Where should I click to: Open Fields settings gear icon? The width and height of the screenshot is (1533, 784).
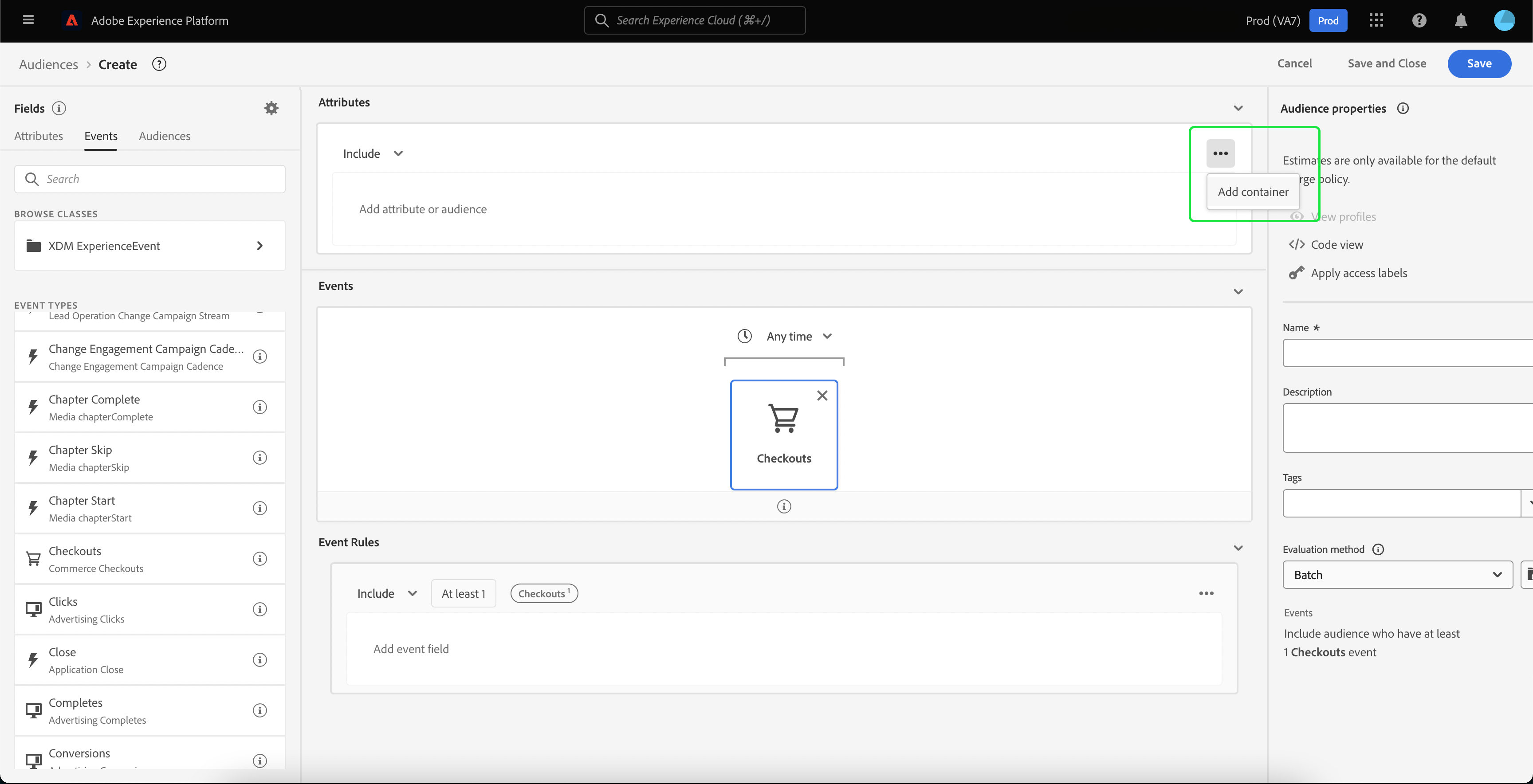pos(271,108)
